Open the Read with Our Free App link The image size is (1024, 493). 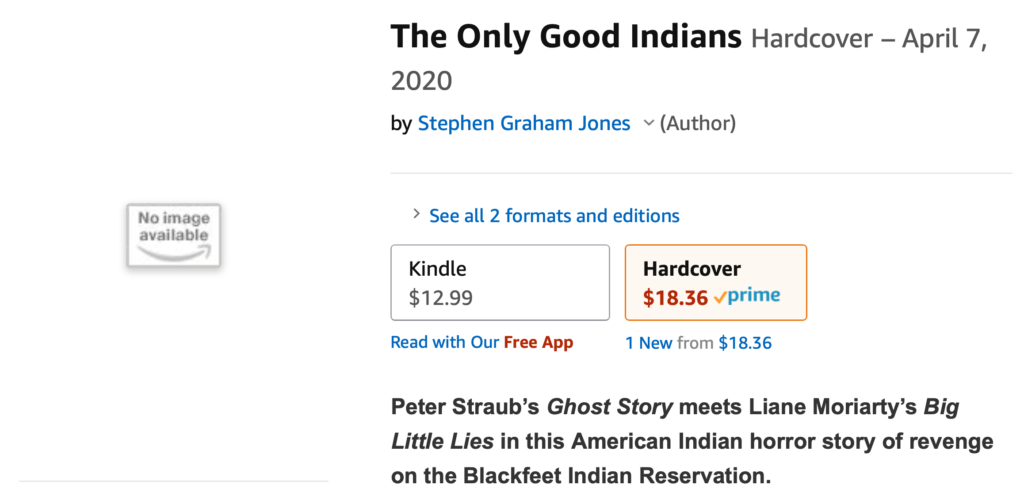point(481,342)
